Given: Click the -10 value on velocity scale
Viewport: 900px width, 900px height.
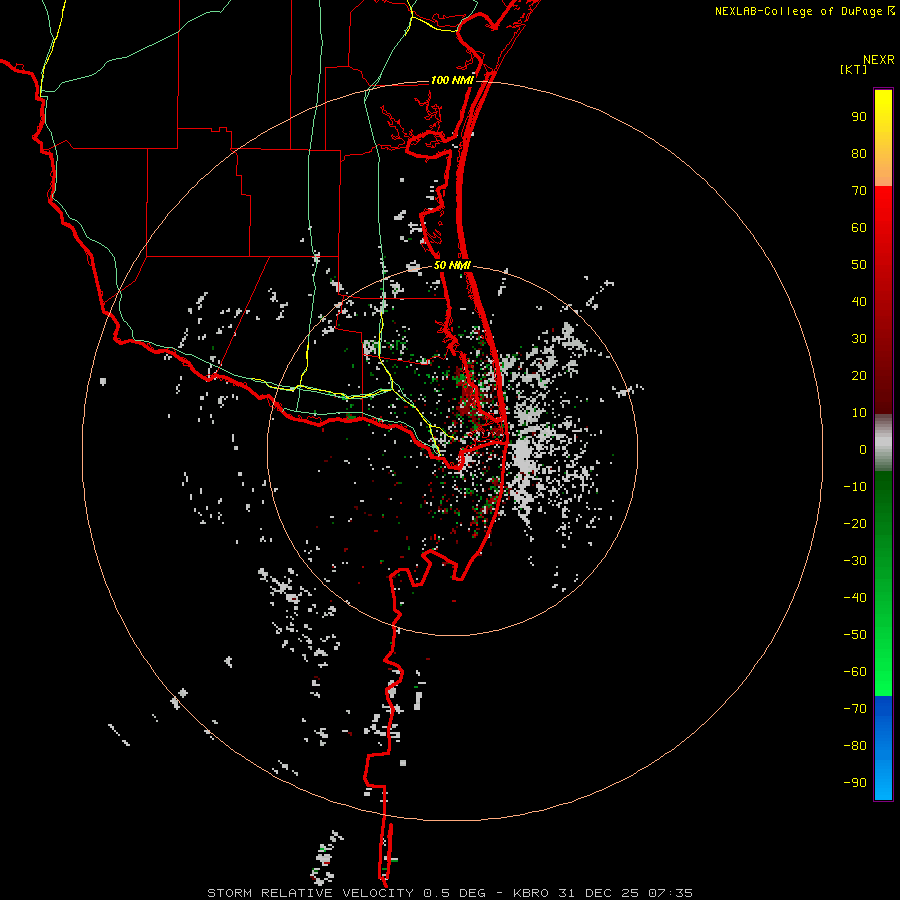Looking at the screenshot, I should coord(855,487).
